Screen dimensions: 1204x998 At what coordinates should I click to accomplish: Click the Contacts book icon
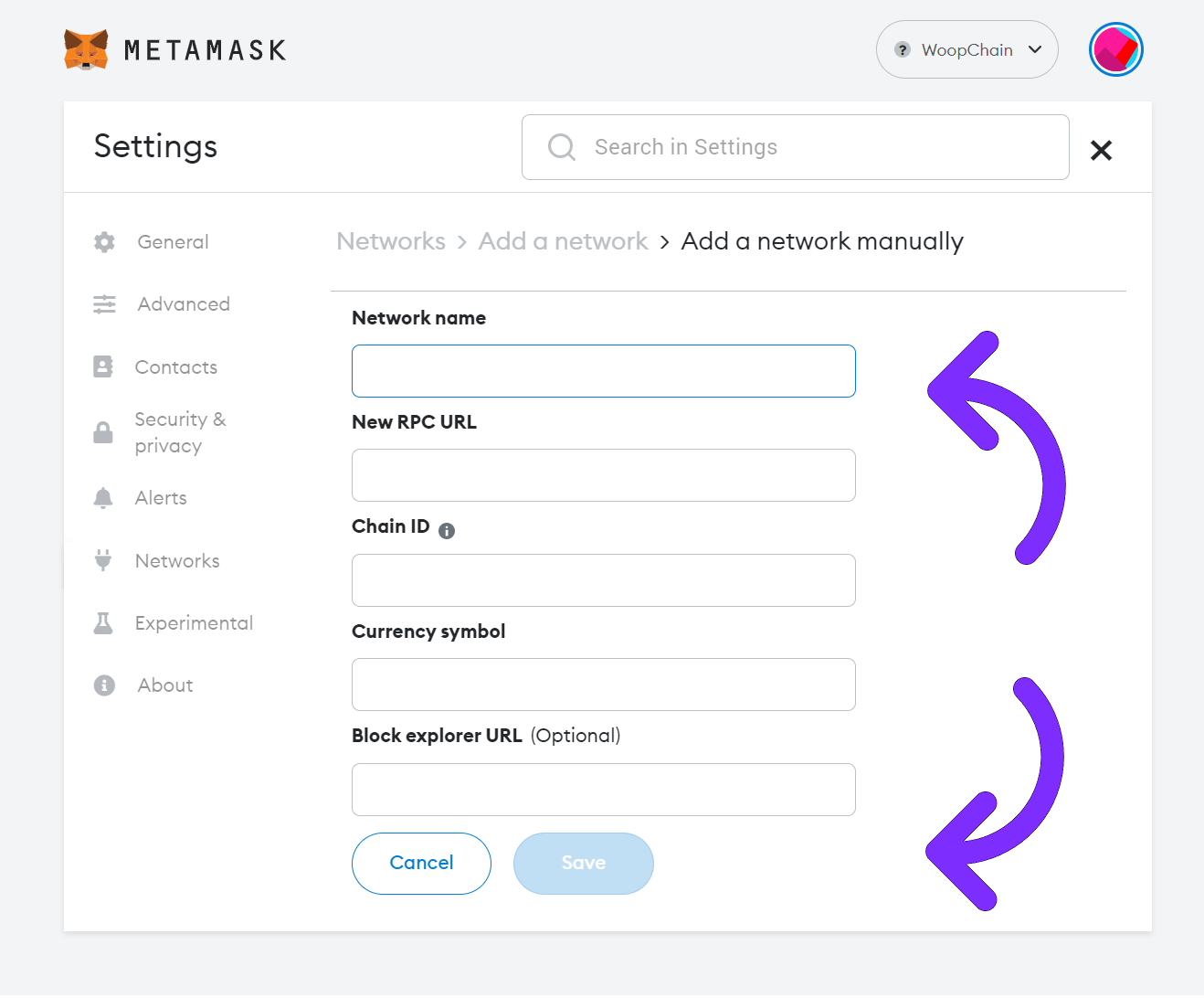(x=103, y=366)
